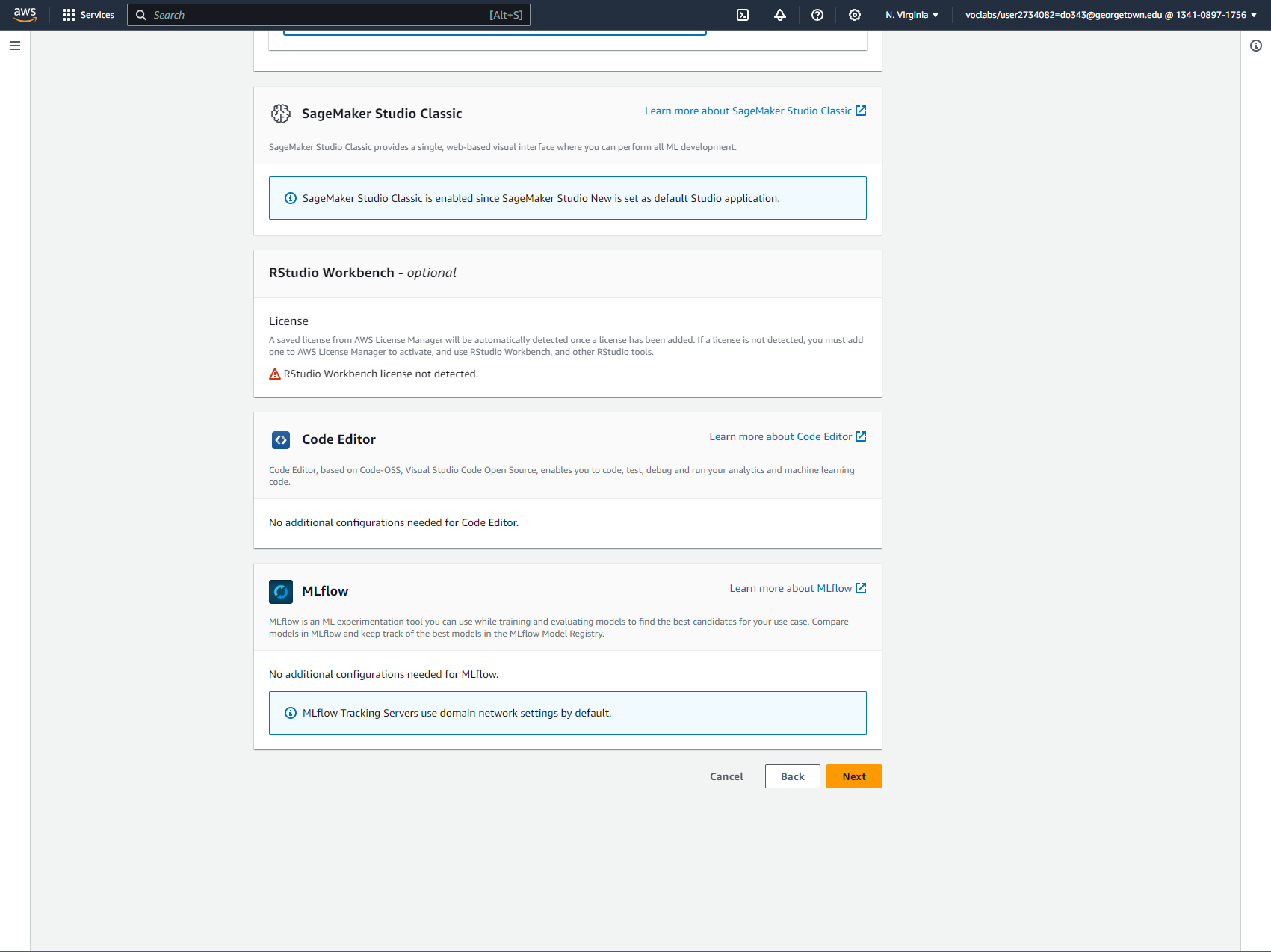Click the external link icon beside Learn more about MLflow

pyautogui.click(x=861, y=588)
